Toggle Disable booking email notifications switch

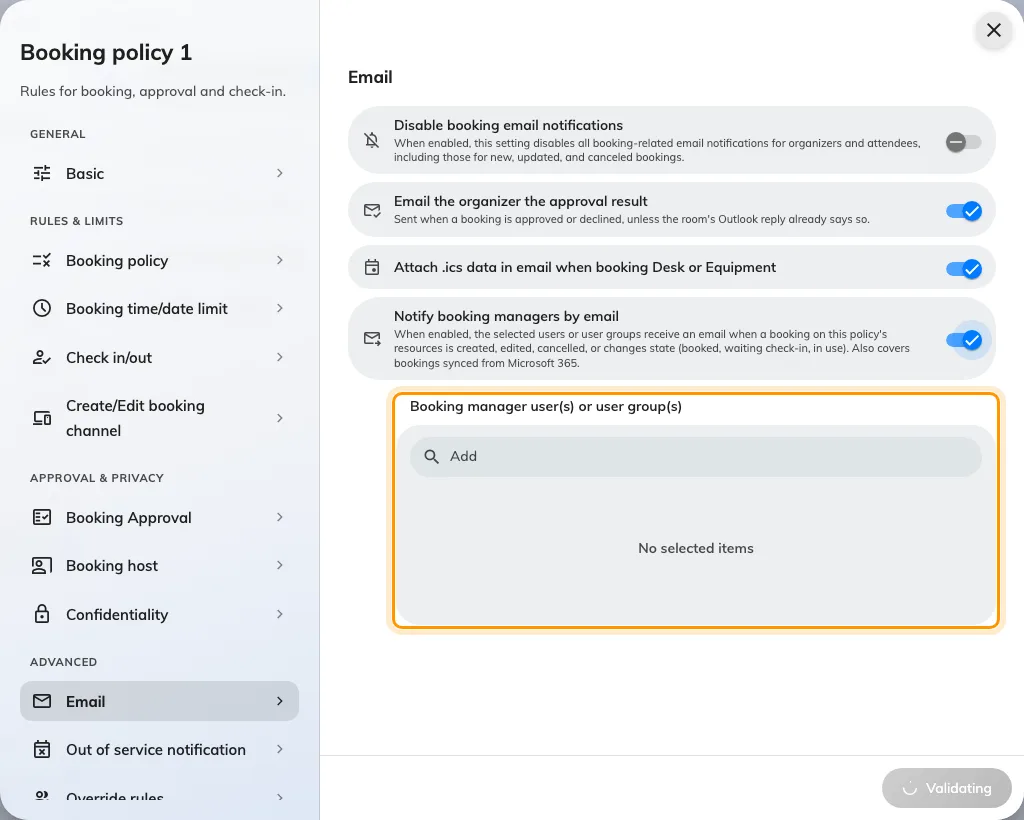tap(963, 142)
